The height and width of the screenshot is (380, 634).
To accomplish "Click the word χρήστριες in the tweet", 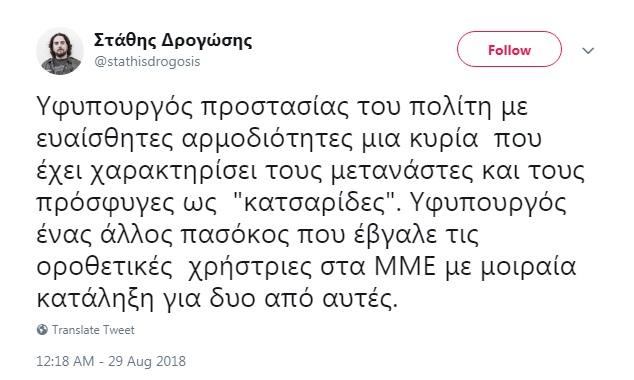I will 251,268.
